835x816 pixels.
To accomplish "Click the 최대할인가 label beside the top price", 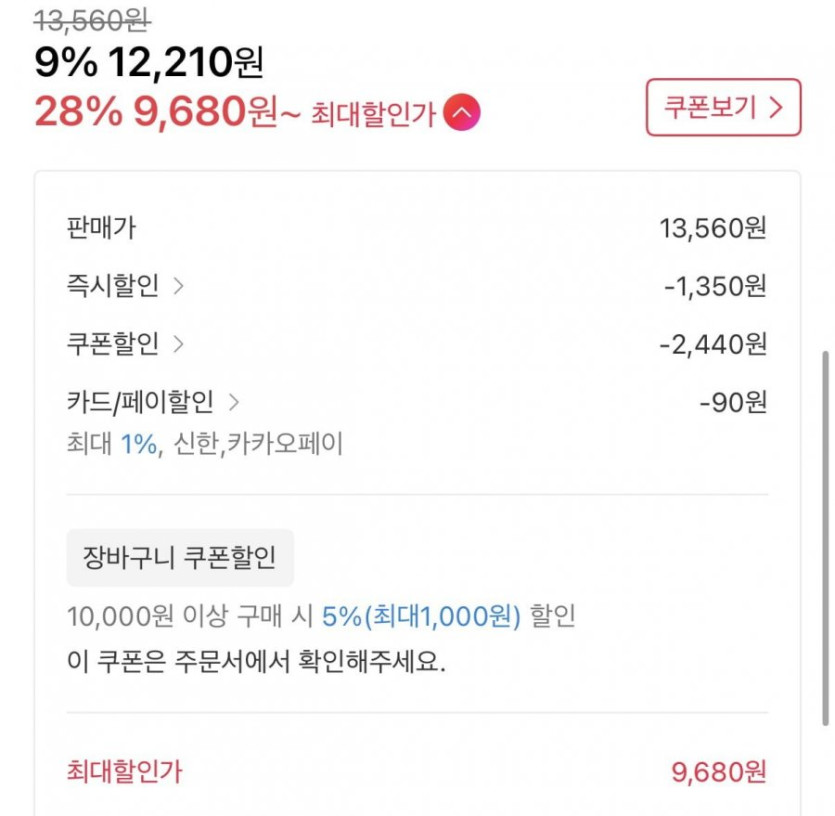I will pos(373,114).
